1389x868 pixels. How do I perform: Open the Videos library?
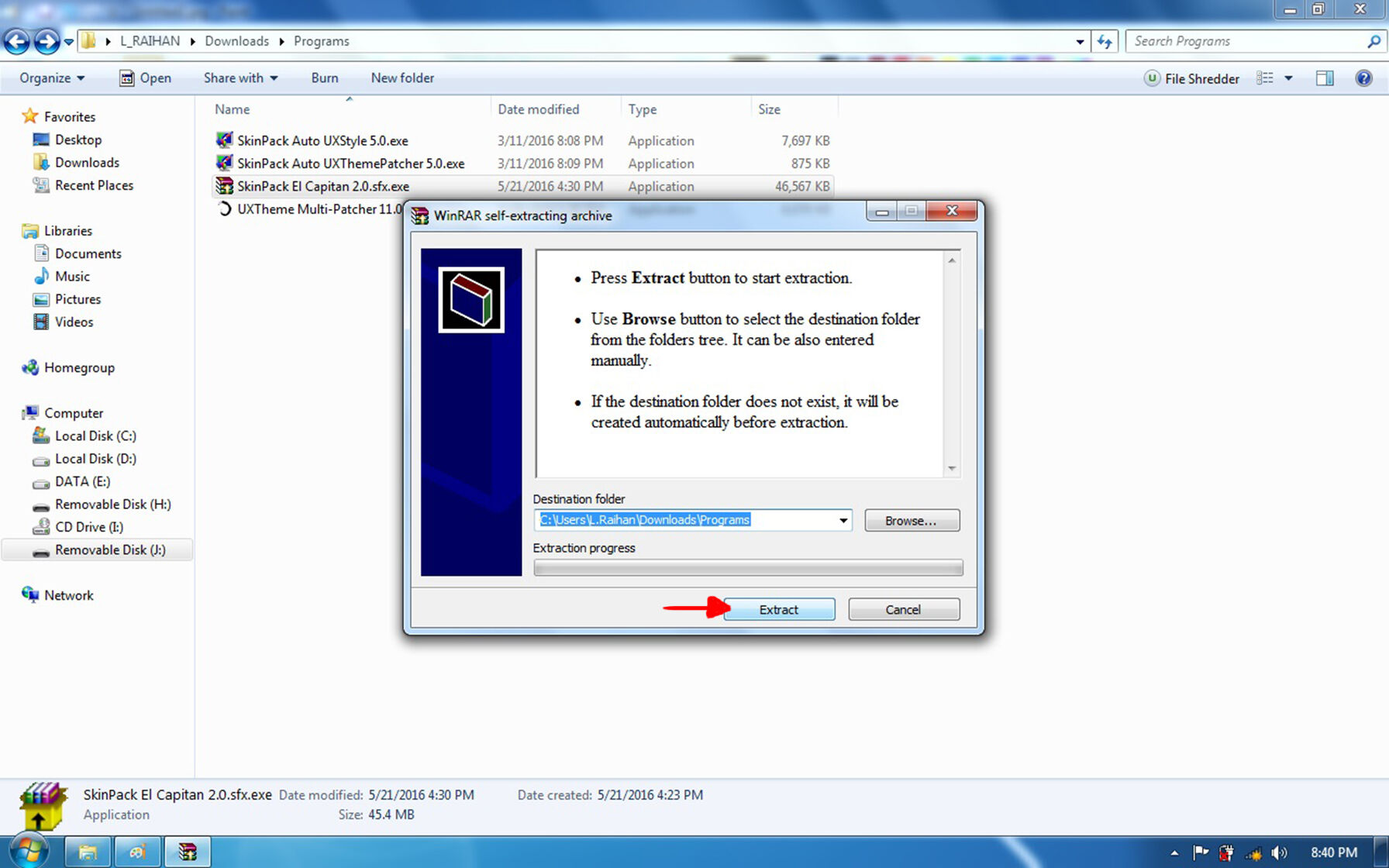click(74, 322)
